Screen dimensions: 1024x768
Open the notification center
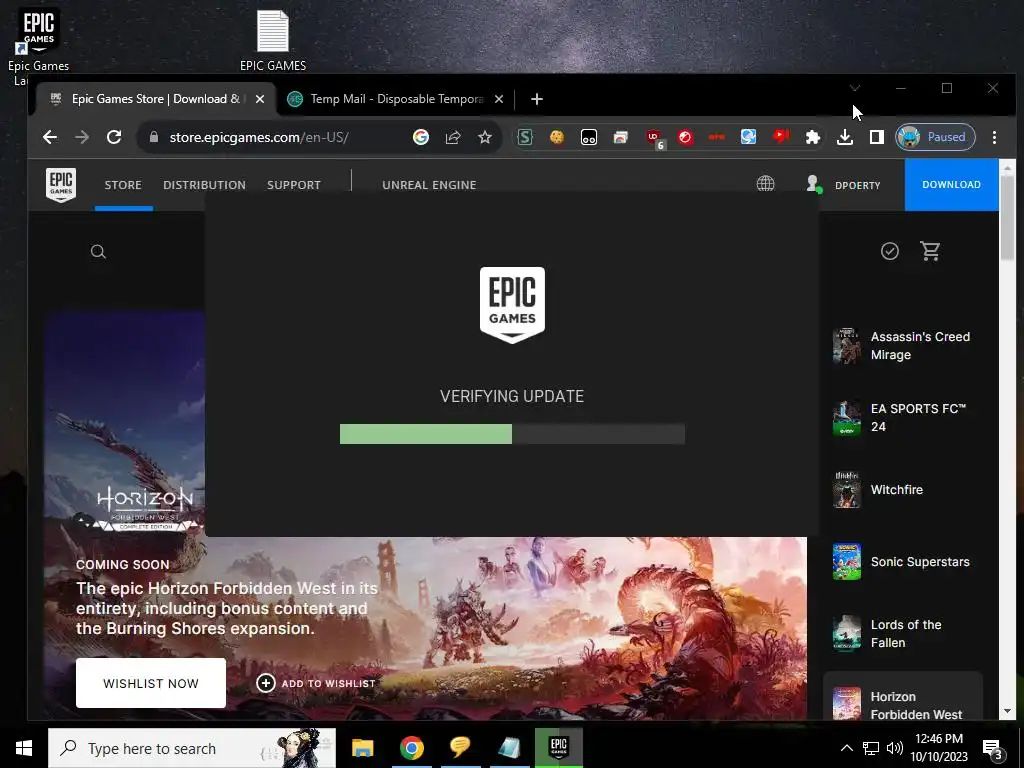pos(993,749)
